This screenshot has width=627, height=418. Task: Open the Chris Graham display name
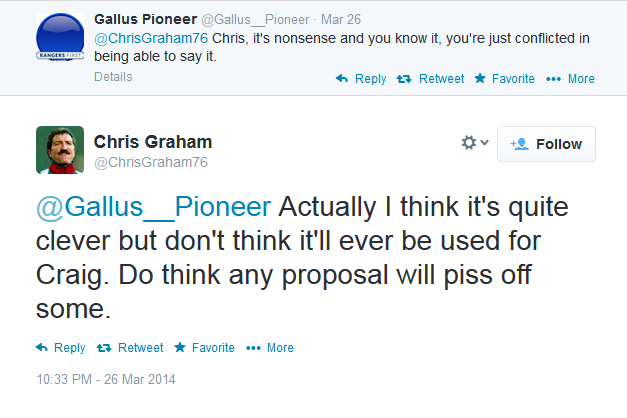153,142
